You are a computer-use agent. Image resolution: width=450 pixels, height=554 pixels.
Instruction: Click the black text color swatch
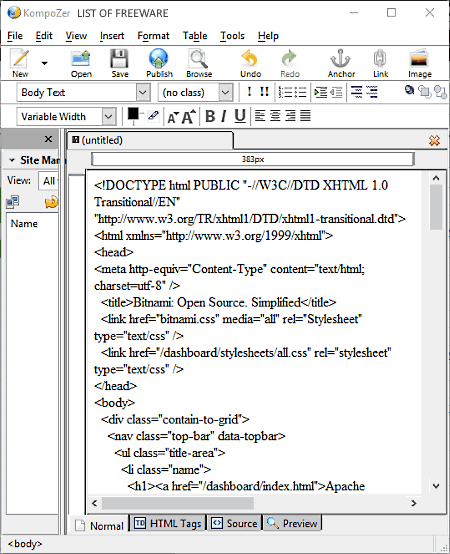[133, 114]
